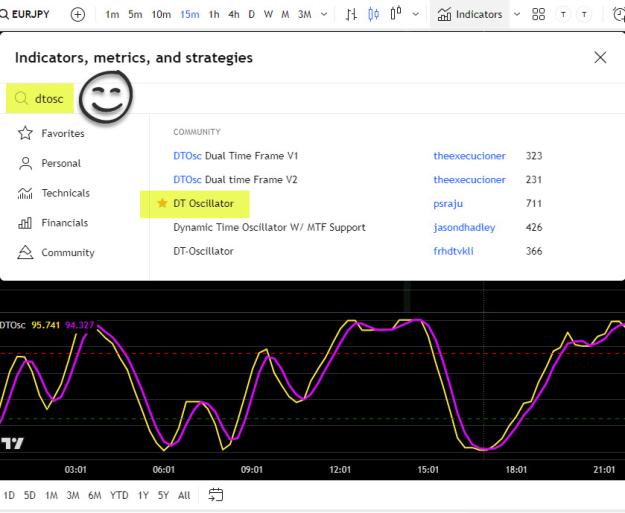Select the 1m timeframe
The height and width of the screenshot is (513, 625).
pyautogui.click(x=112, y=15)
